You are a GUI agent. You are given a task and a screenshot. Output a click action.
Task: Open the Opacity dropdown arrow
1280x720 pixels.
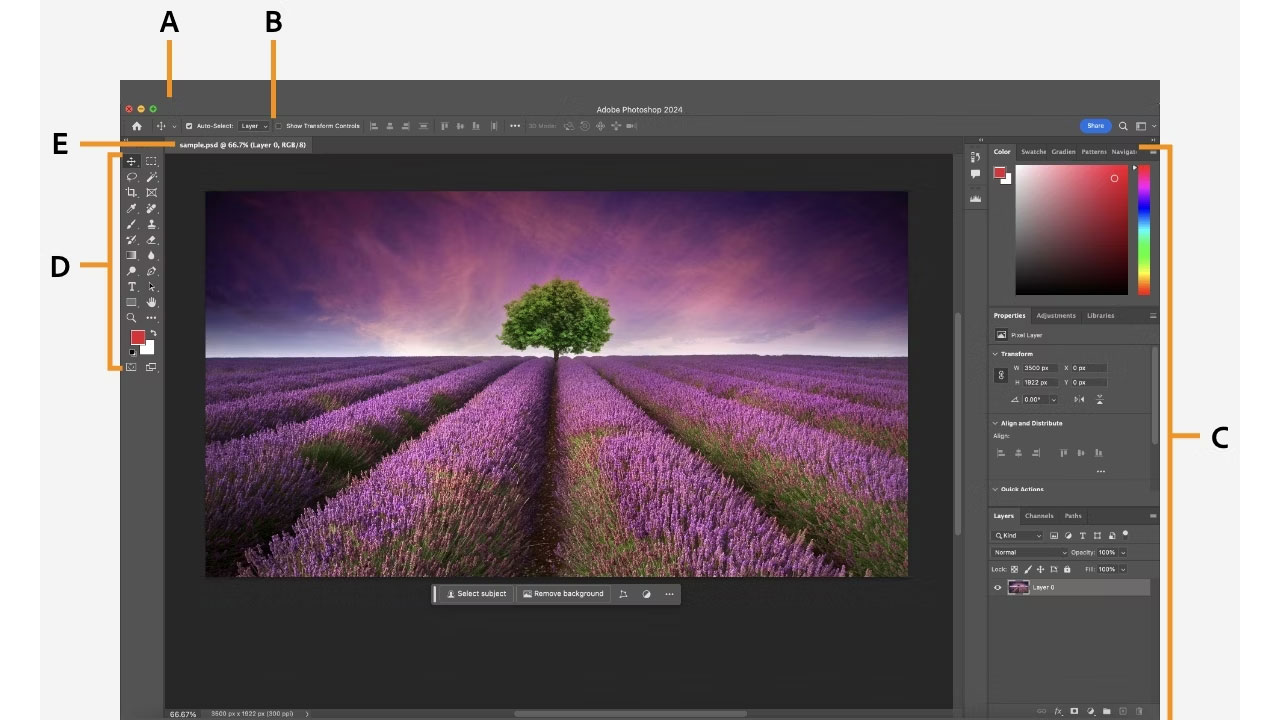point(1123,553)
